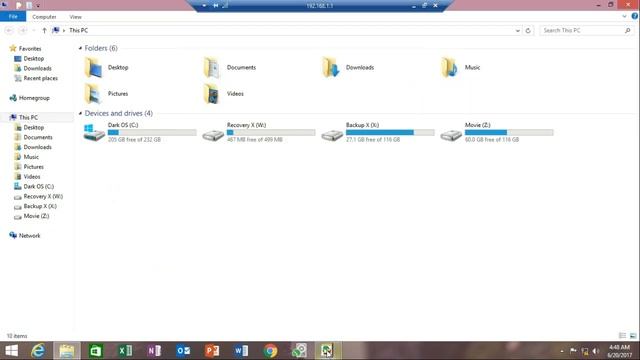Go up one folder level
640x360 pixels.
[x=44, y=31]
